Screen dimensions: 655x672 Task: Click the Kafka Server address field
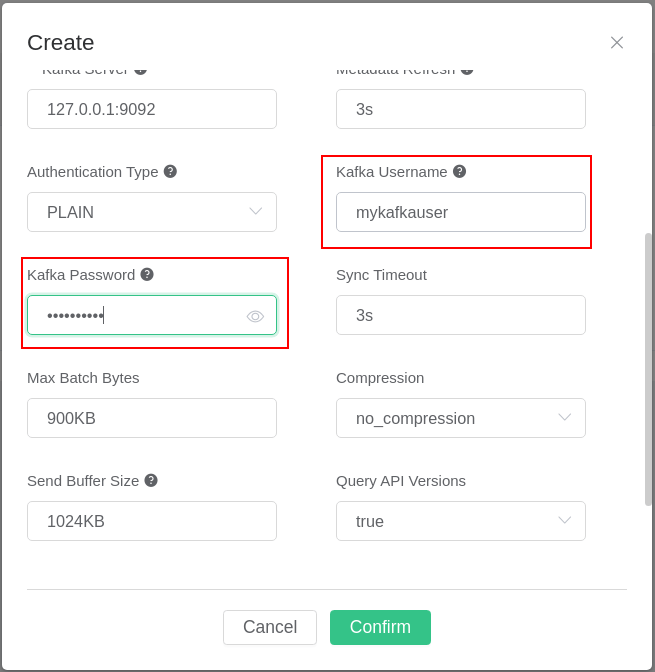pyautogui.click(x=152, y=109)
